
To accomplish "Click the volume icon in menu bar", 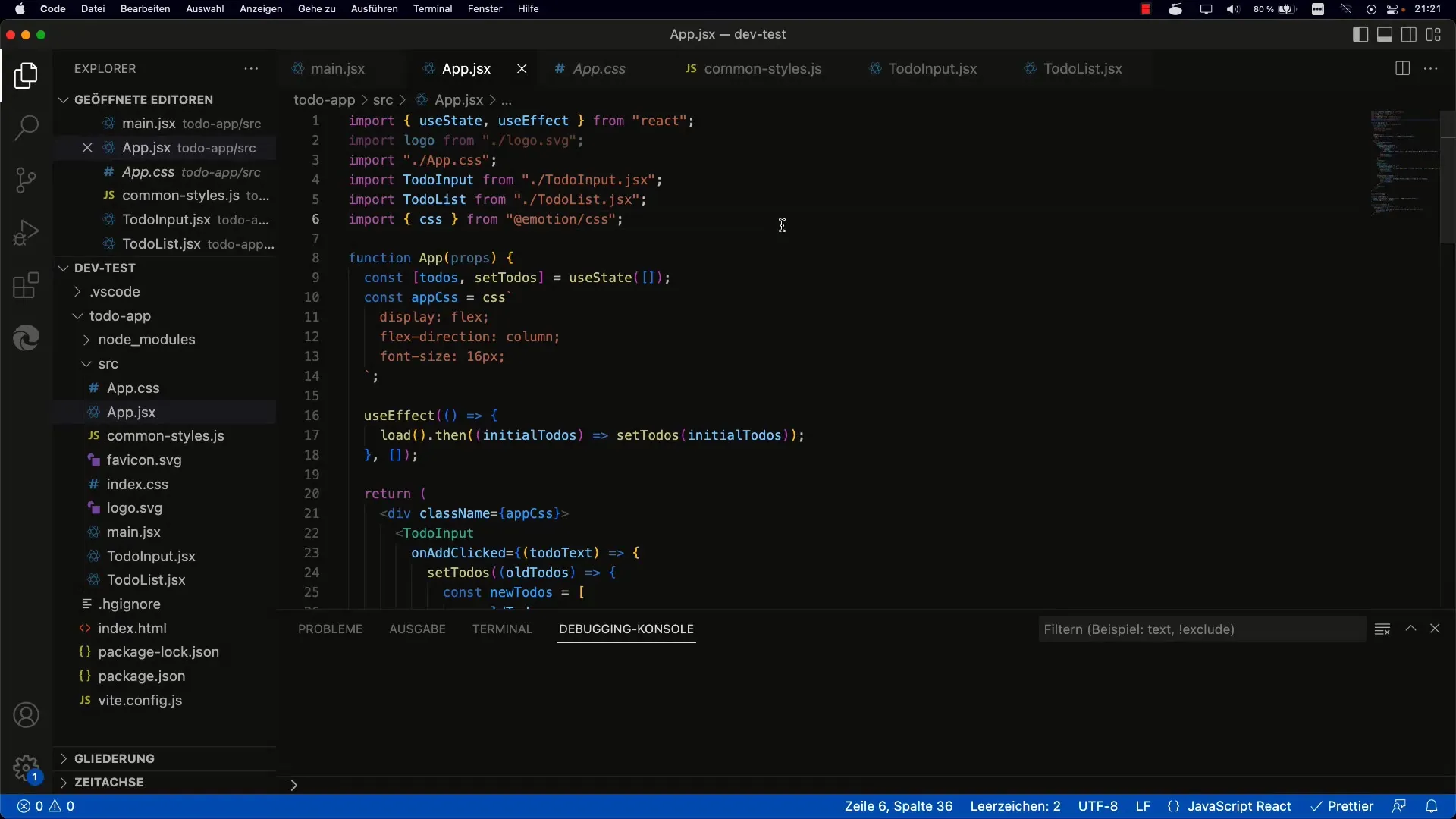I will coord(1233,9).
